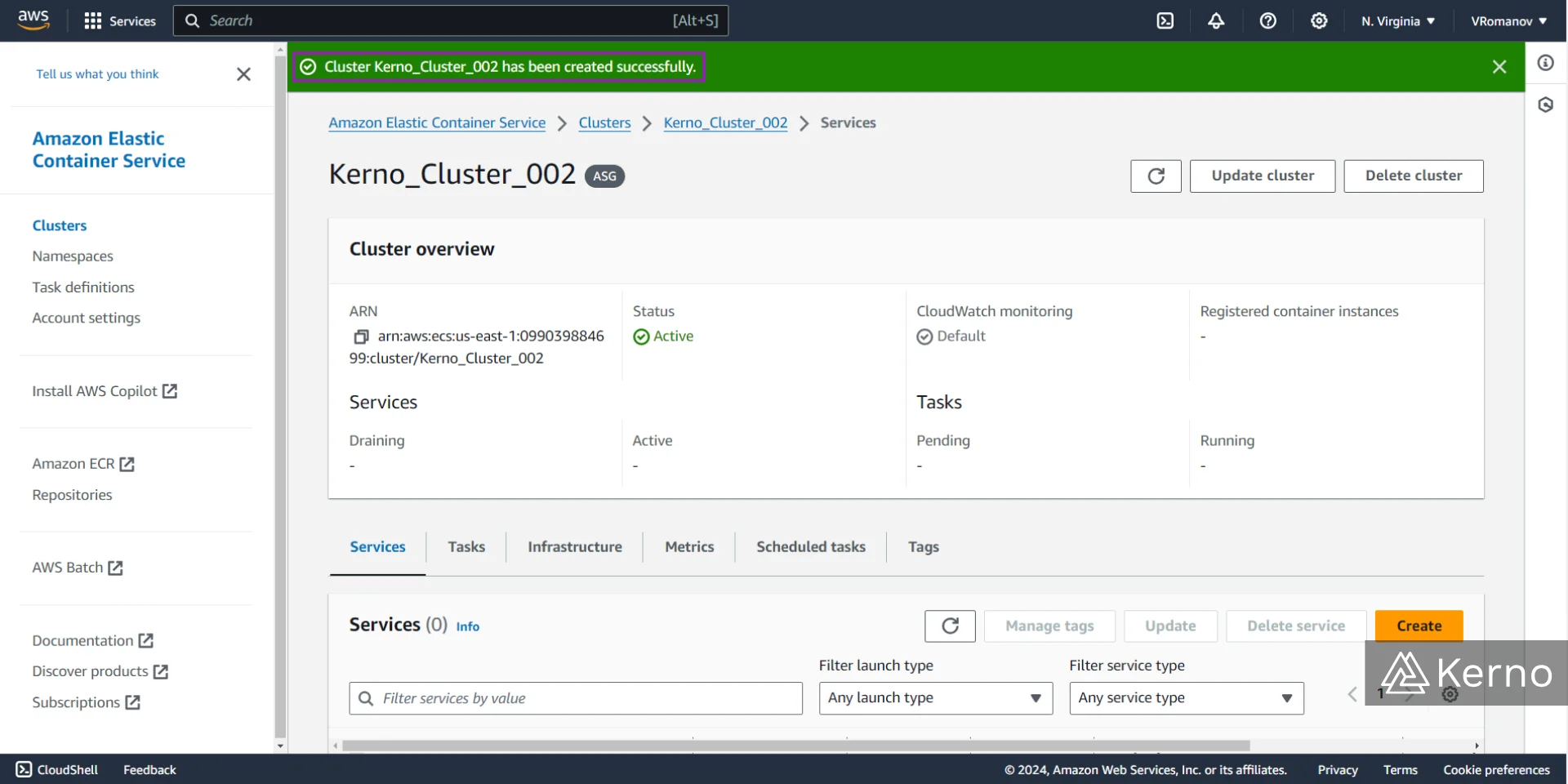The width and height of the screenshot is (1568, 784).
Task: Click the Default CloudWatch check icon
Action: [924, 336]
